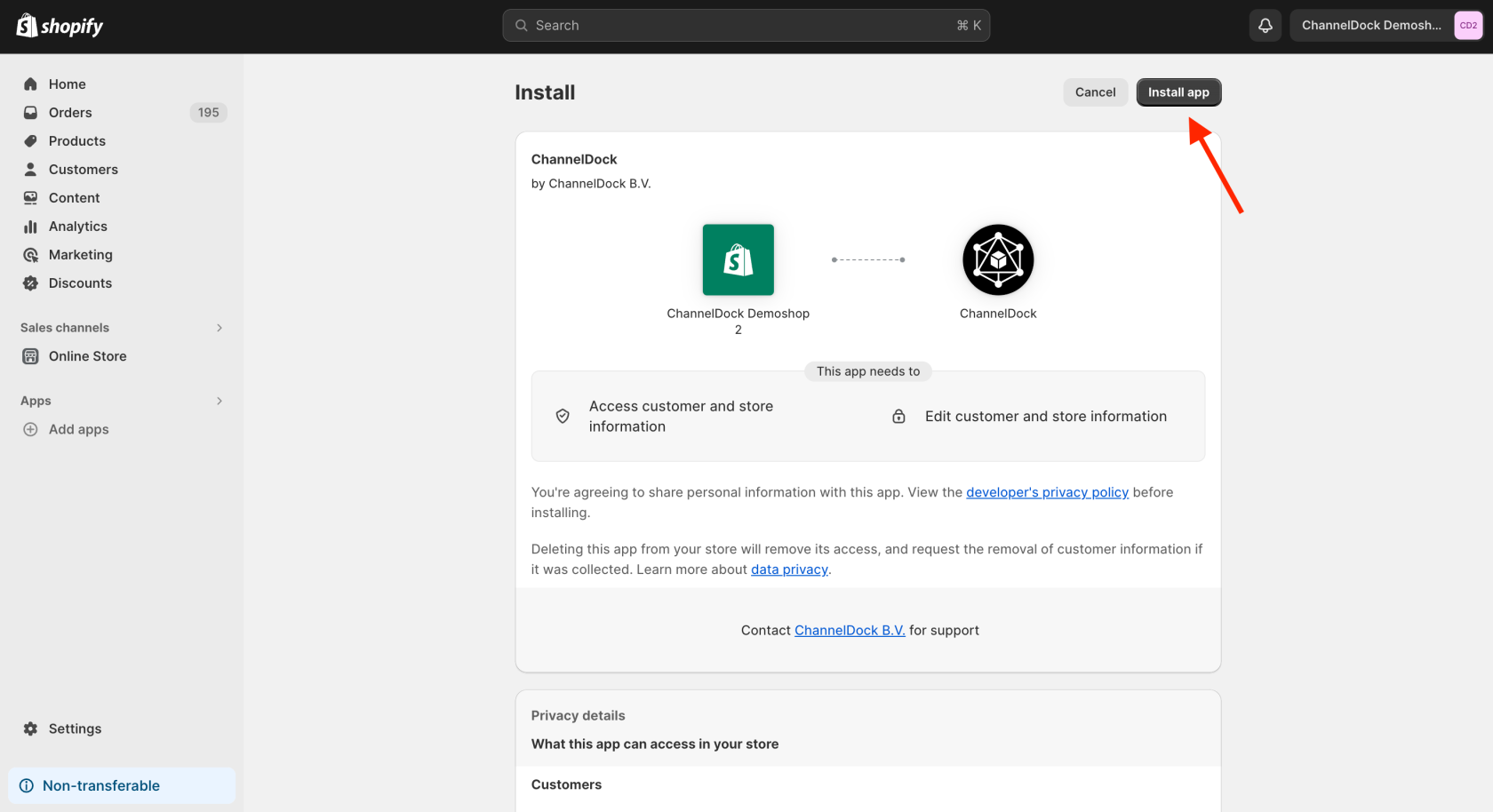
Task: Click the 'Access customer and store information' text
Action: tap(681, 417)
